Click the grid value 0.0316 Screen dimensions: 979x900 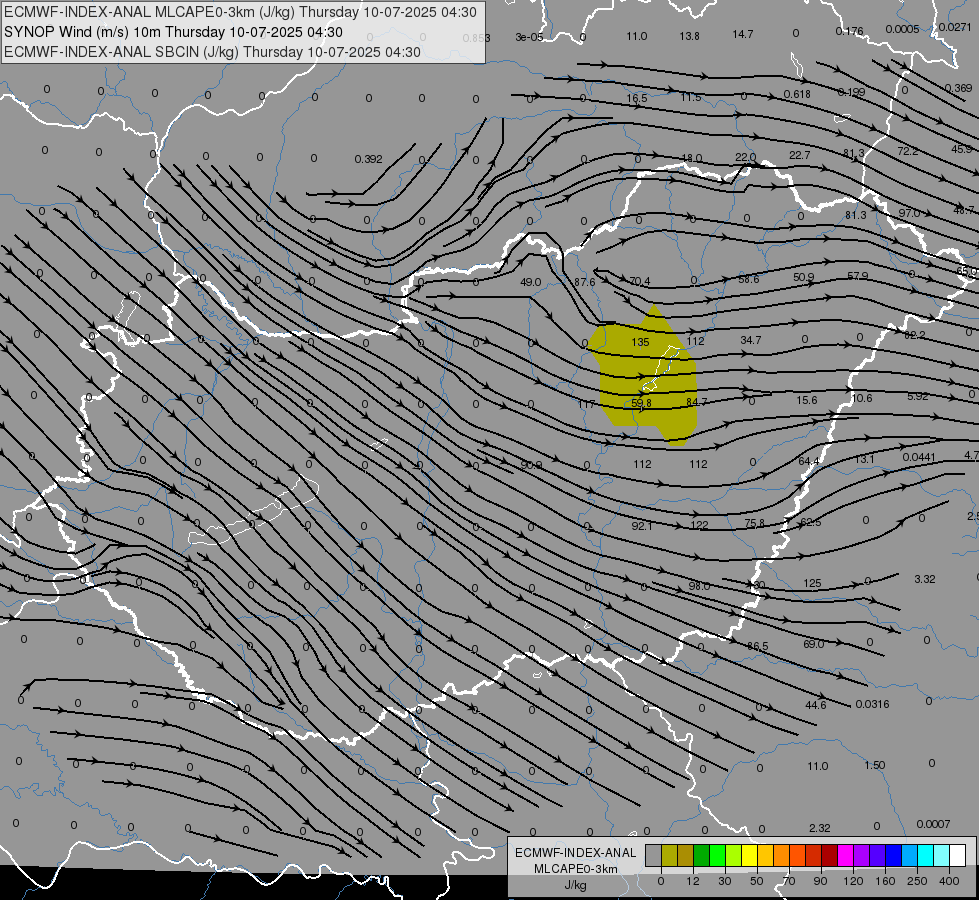click(872, 704)
